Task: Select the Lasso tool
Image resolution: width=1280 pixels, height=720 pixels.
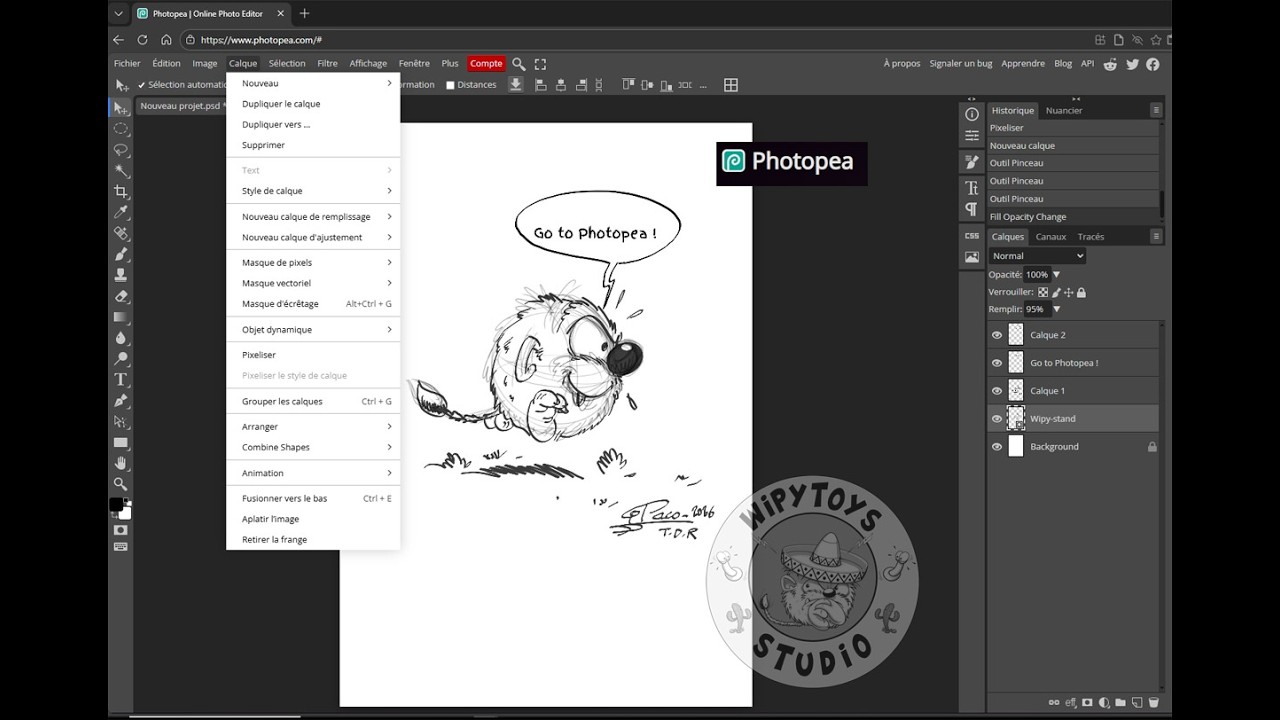Action: point(121,149)
